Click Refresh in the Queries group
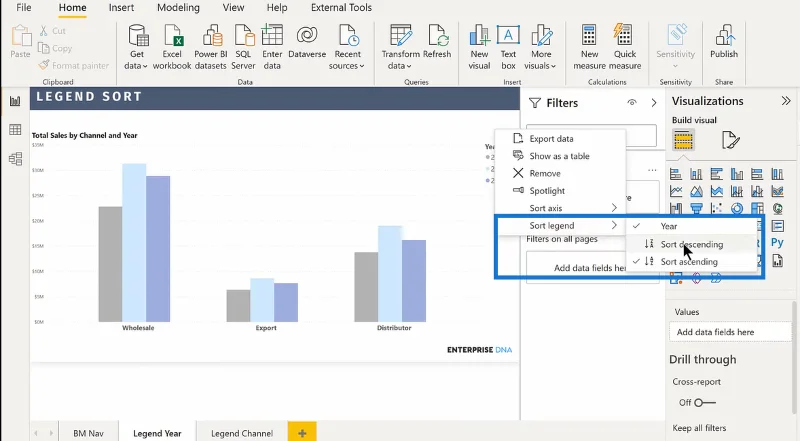 click(437, 42)
